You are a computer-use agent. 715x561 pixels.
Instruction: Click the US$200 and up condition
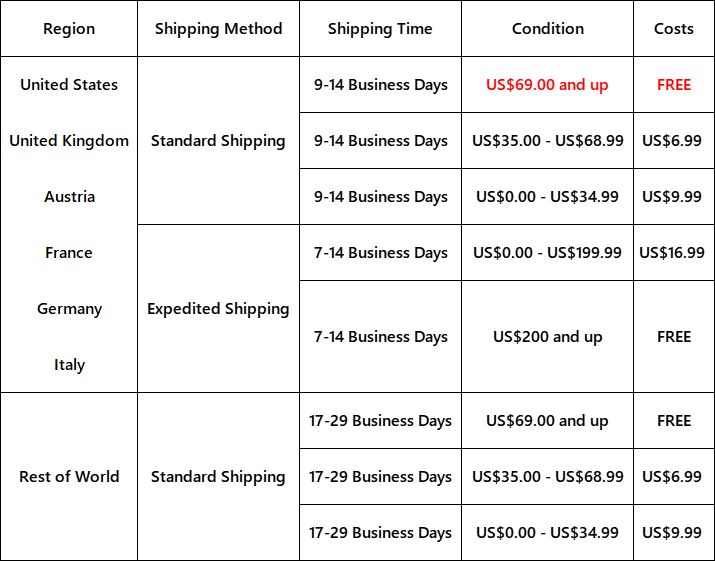click(547, 337)
